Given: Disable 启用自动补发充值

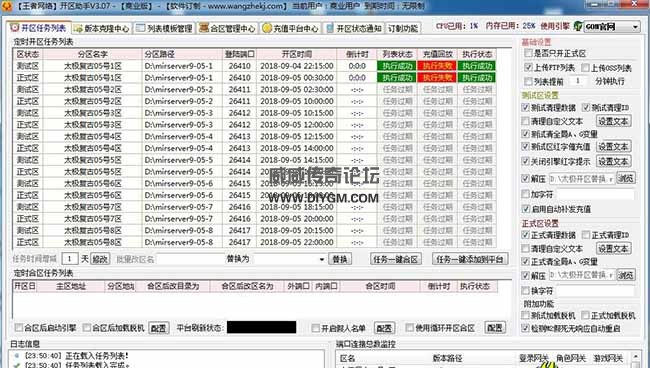Looking at the screenshot, I should (x=526, y=209).
